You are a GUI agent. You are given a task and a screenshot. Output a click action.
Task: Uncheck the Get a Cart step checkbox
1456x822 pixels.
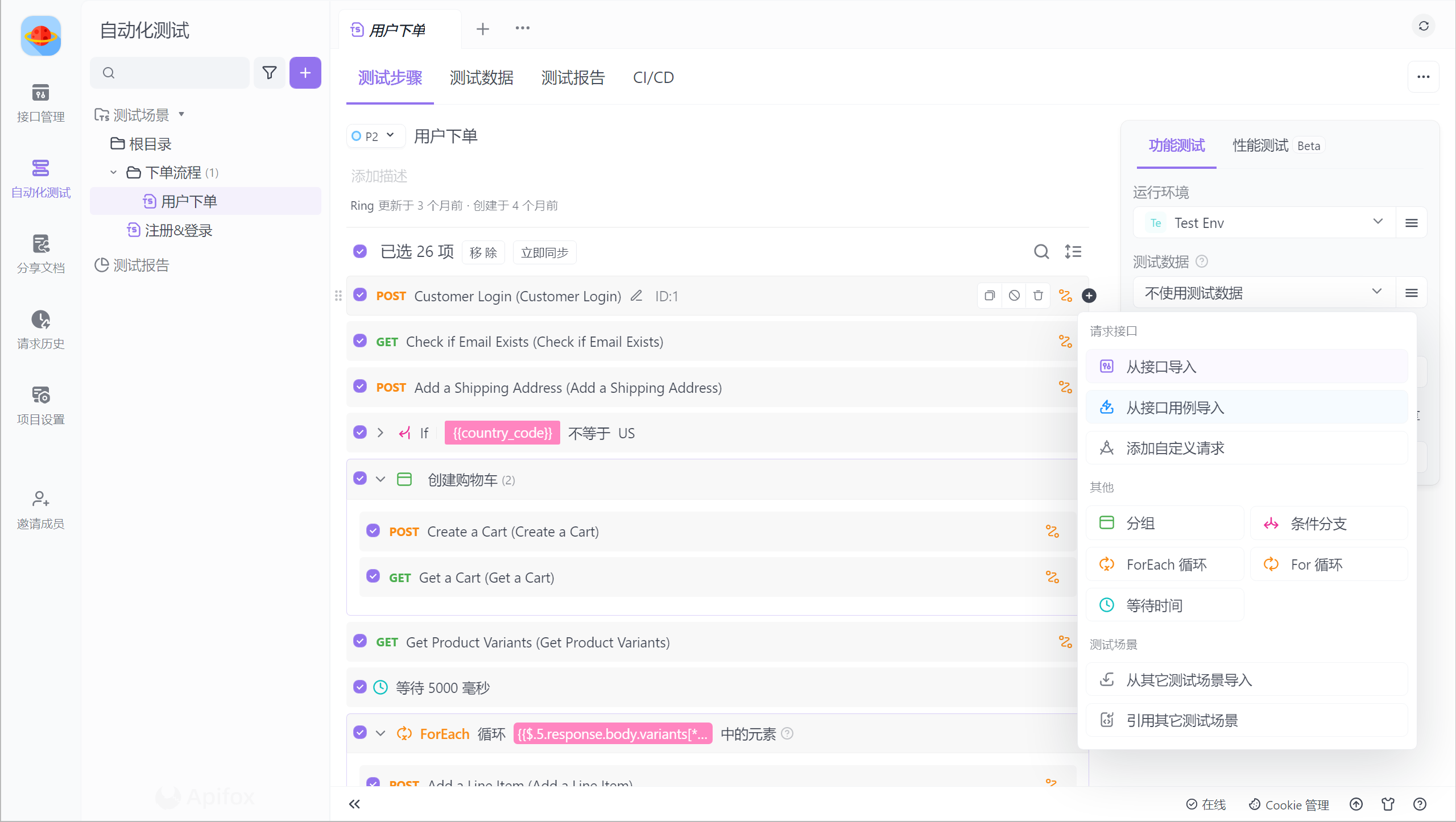373,576
